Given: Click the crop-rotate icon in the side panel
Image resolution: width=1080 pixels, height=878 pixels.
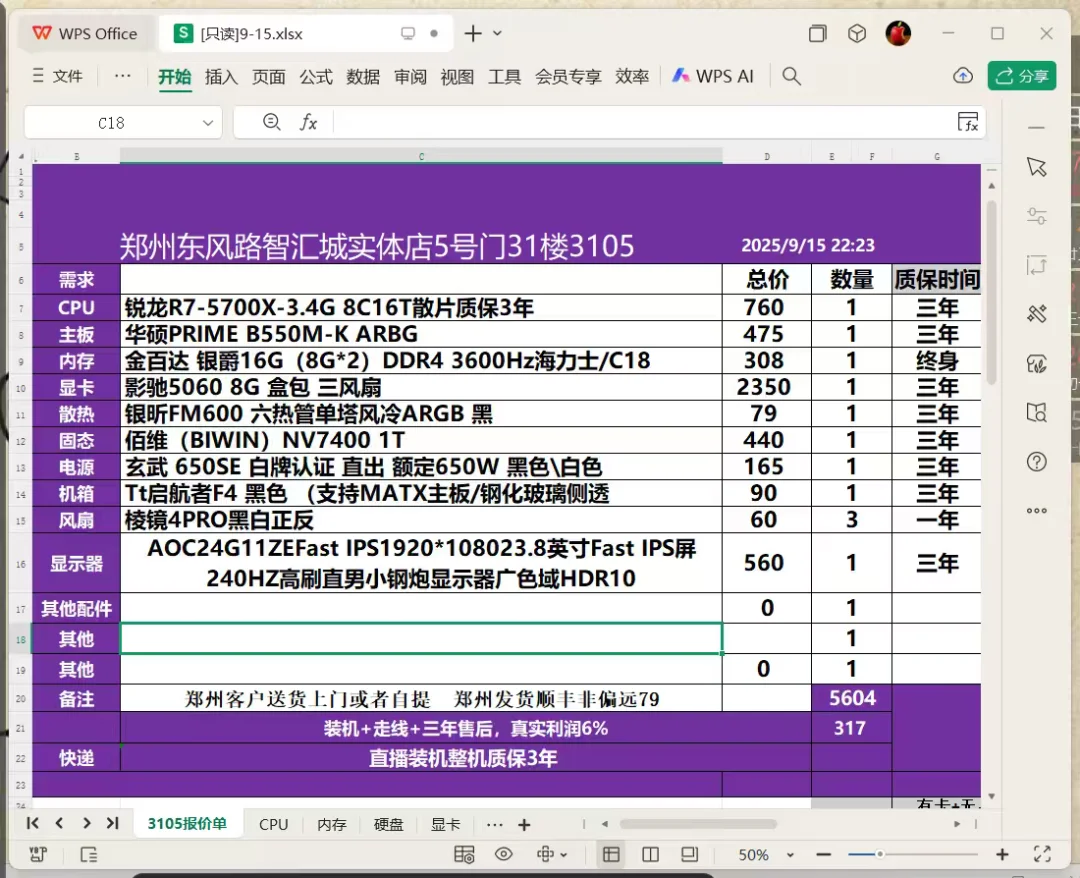Looking at the screenshot, I should point(1037,265).
